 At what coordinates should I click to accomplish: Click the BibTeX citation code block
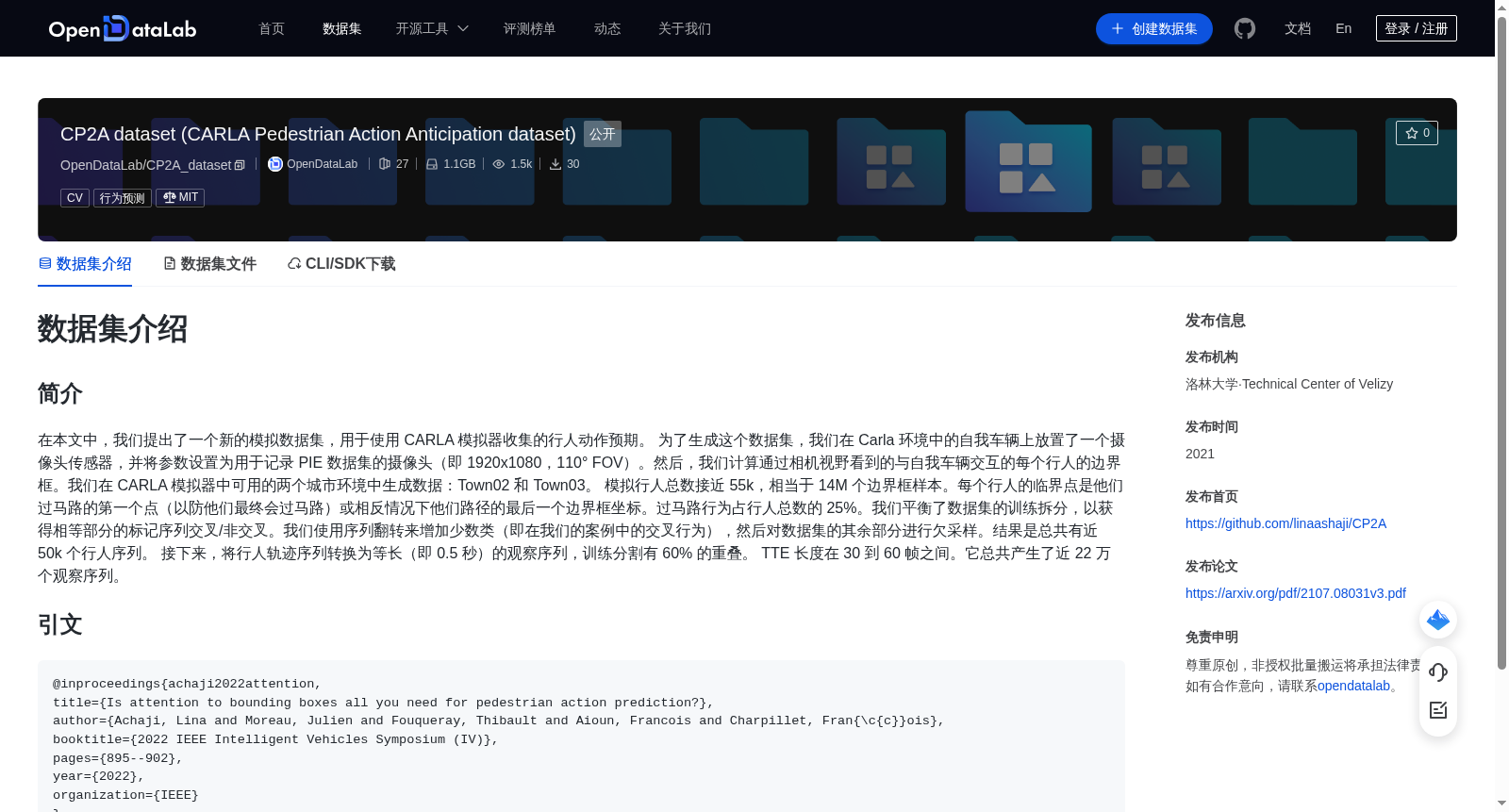click(581, 737)
